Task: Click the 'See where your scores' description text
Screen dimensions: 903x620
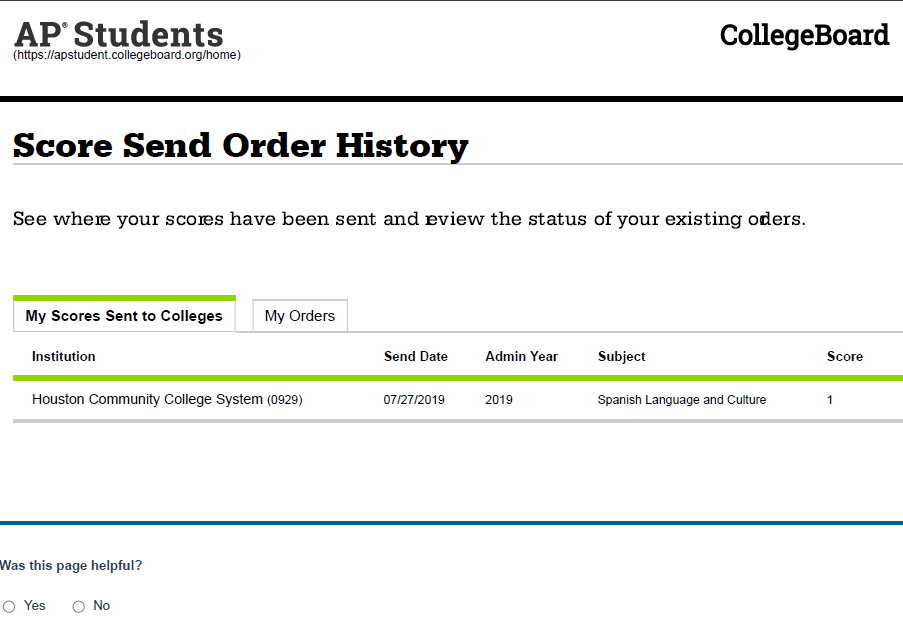Action: click(x=409, y=219)
